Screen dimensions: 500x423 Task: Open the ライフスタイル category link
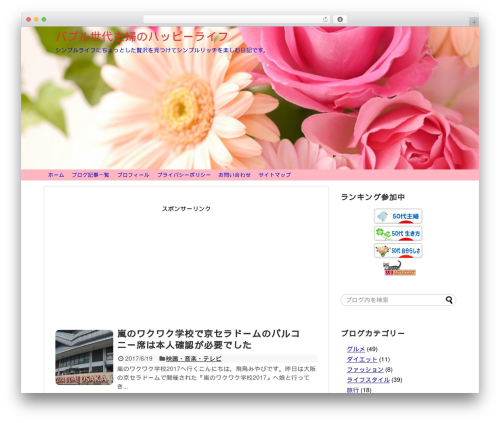[x=368, y=380]
